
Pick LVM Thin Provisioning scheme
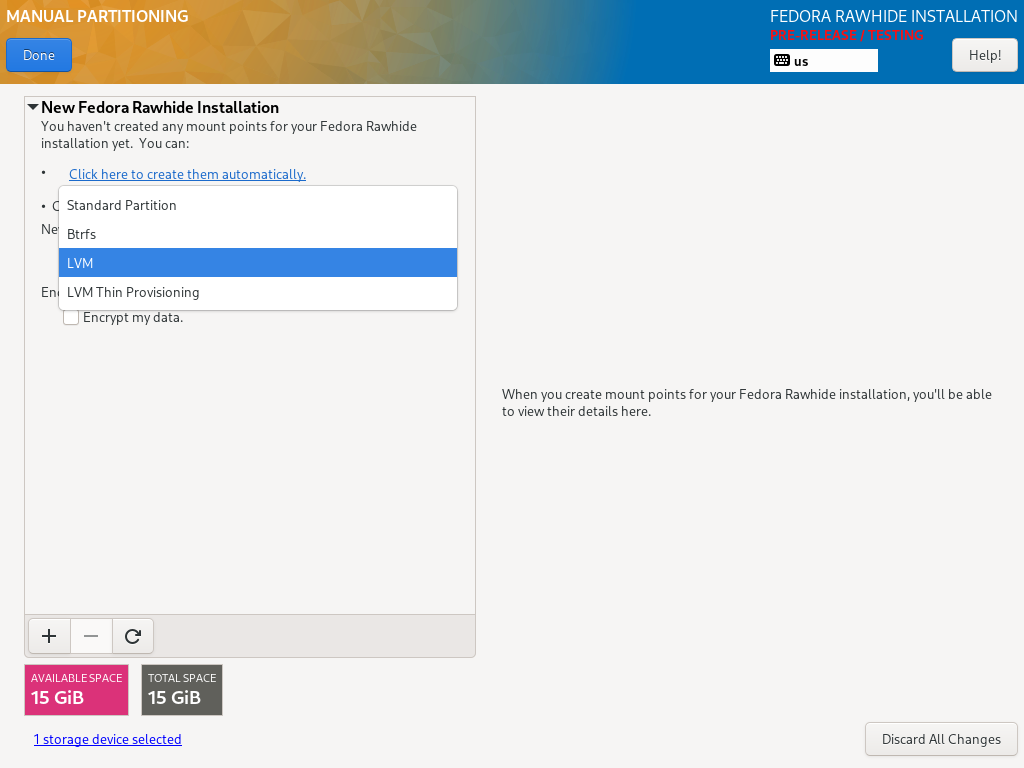258,292
